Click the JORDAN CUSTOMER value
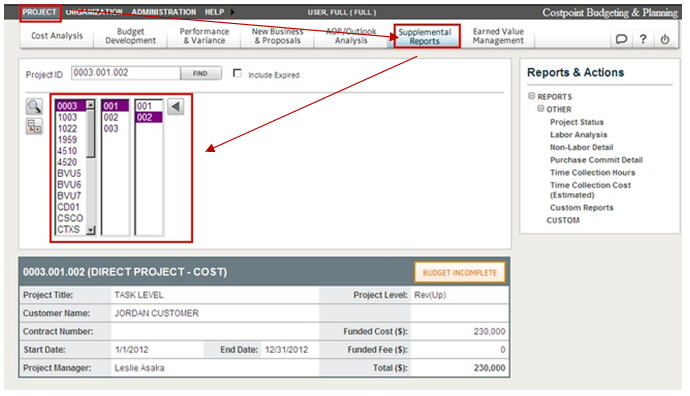 click(x=157, y=313)
